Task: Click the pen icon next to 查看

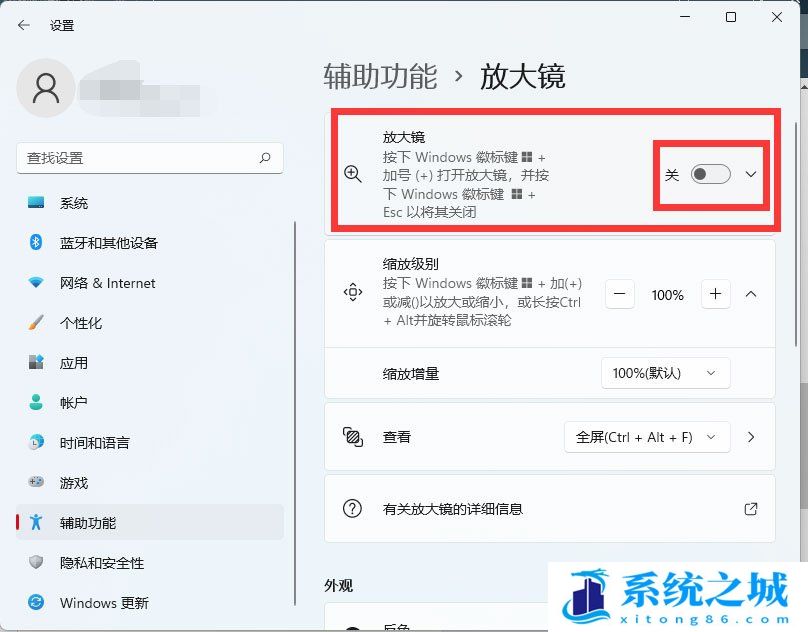Action: point(352,437)
